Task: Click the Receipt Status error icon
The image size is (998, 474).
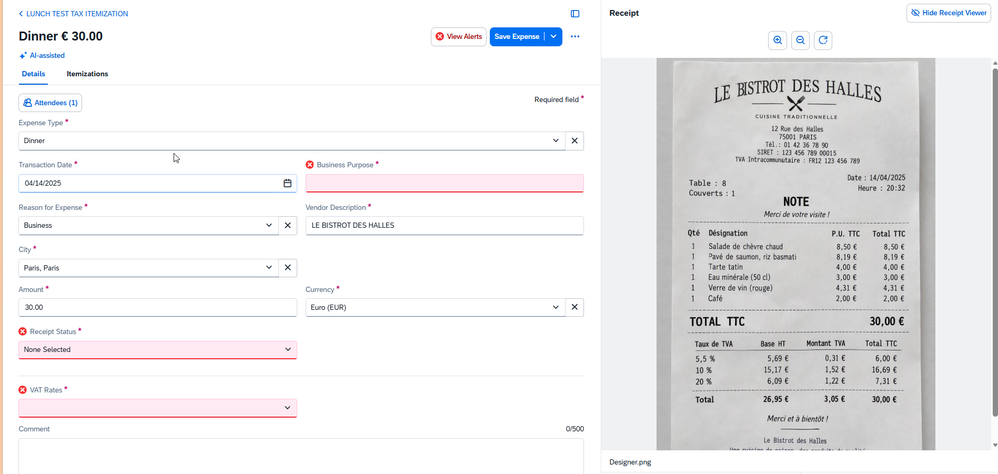Action: [23, 331]
